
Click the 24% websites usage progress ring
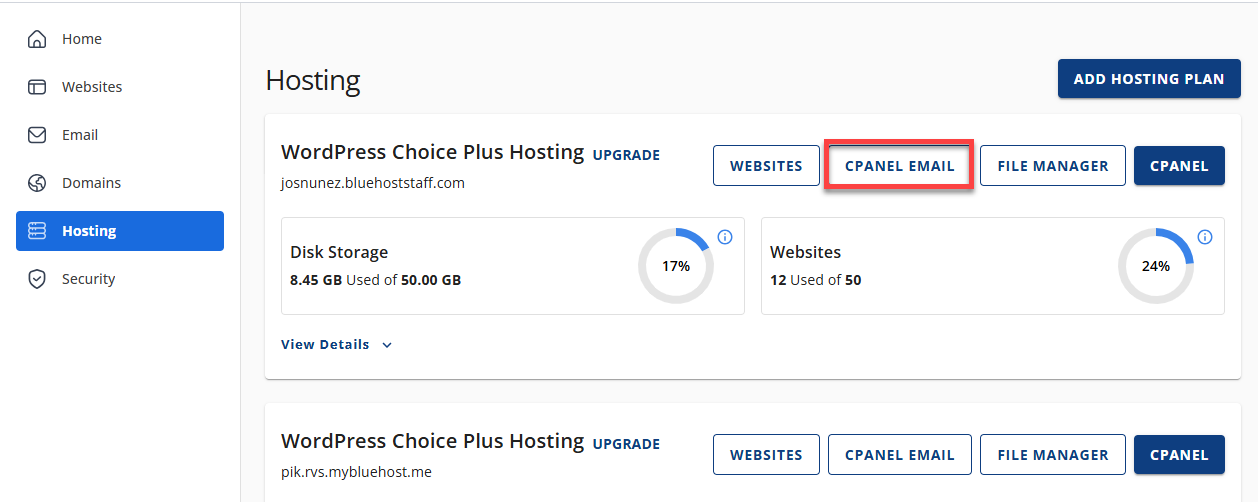[x=1155, y=266]
